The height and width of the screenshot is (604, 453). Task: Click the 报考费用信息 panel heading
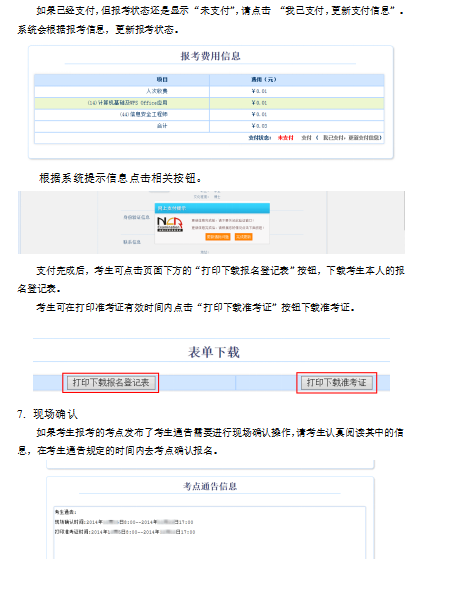click(210, 57)
